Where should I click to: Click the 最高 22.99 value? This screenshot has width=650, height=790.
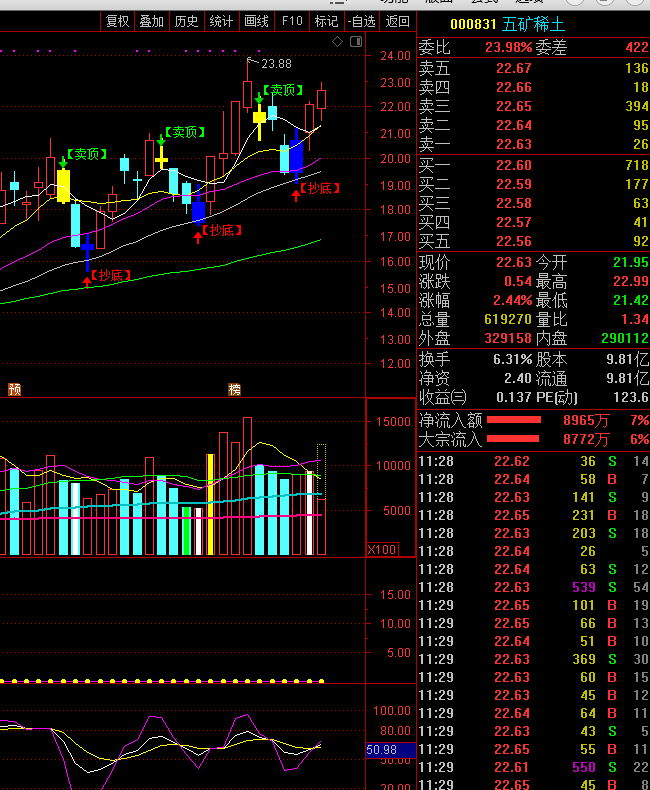631,281
